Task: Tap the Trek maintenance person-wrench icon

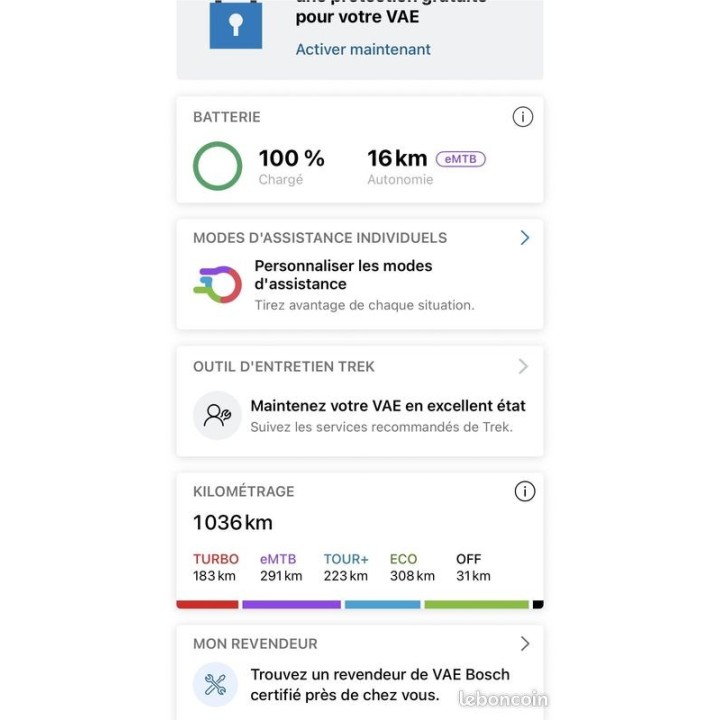Action: [217, 415]
